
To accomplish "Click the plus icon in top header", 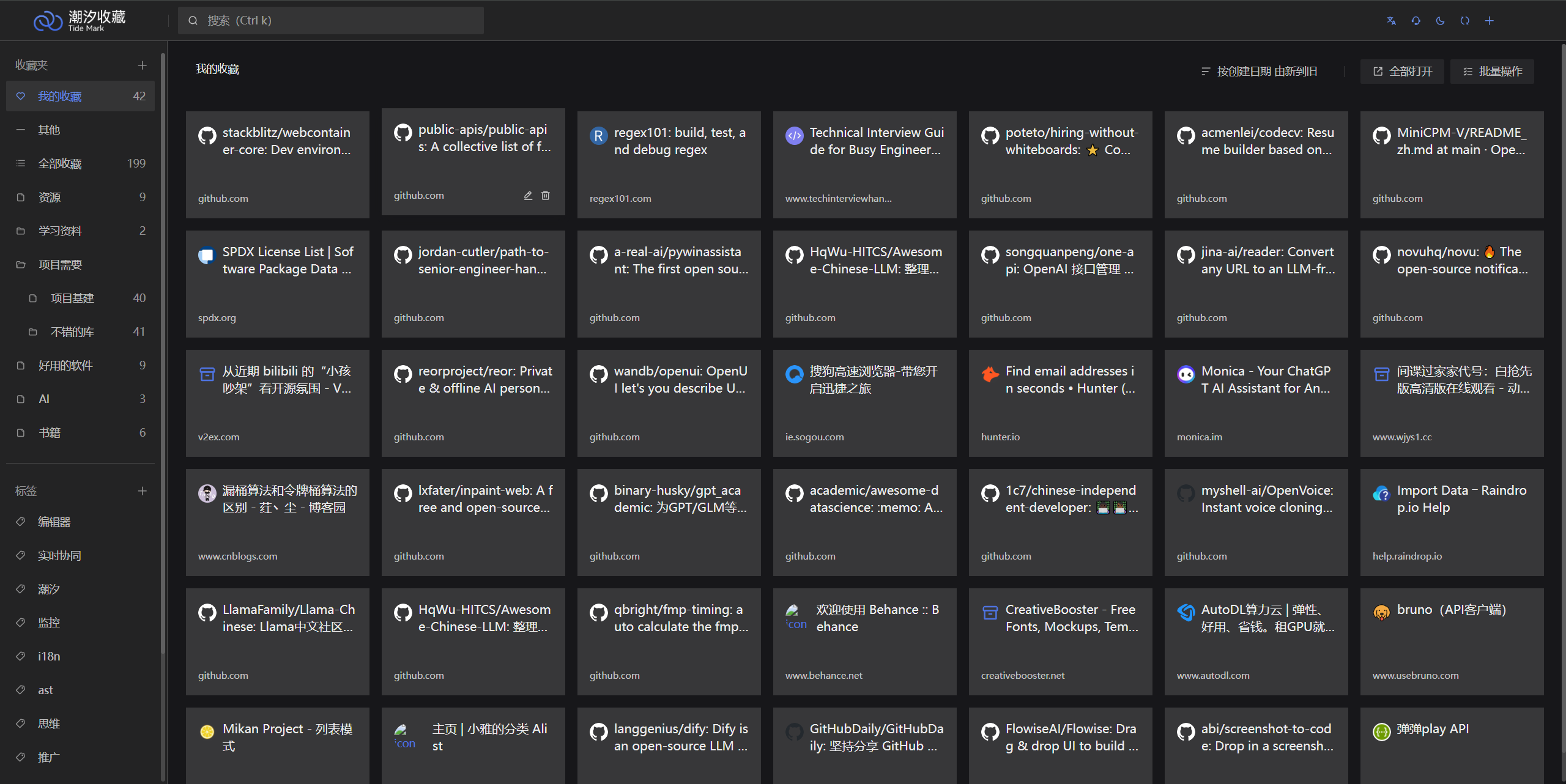I will coord(1489,21).
